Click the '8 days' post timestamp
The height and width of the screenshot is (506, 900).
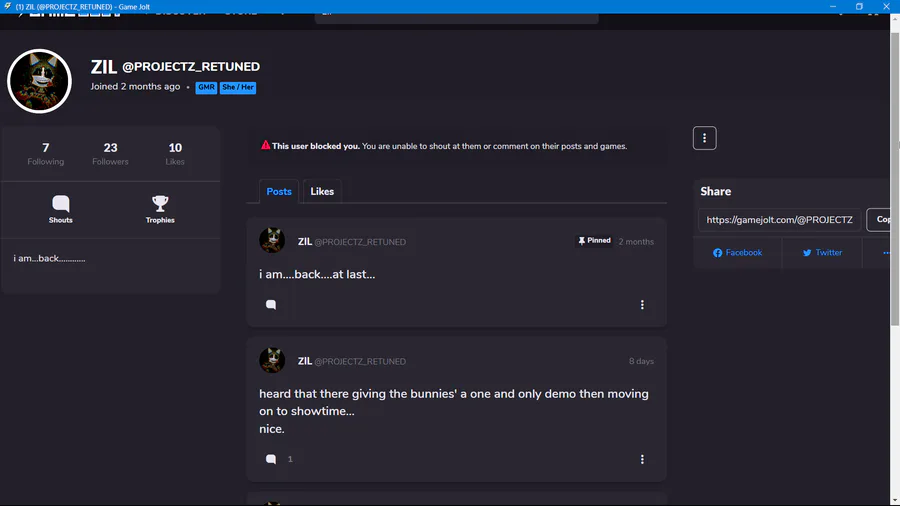[x=641, y=361]
